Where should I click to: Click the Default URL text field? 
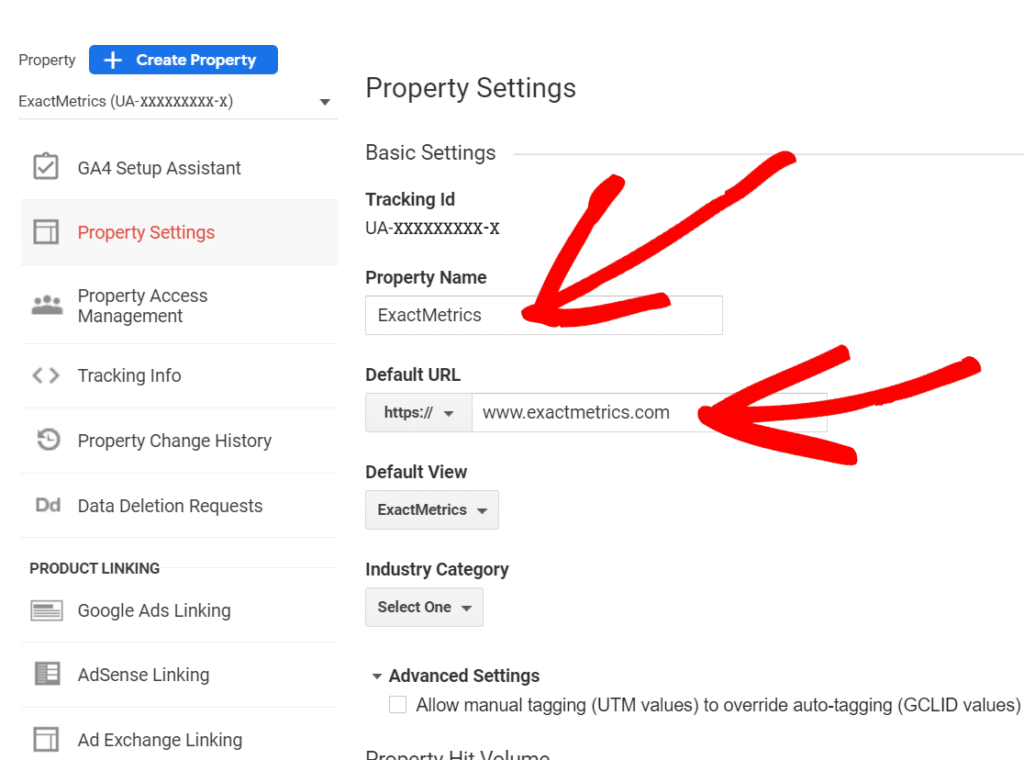[x=650, y=413]
